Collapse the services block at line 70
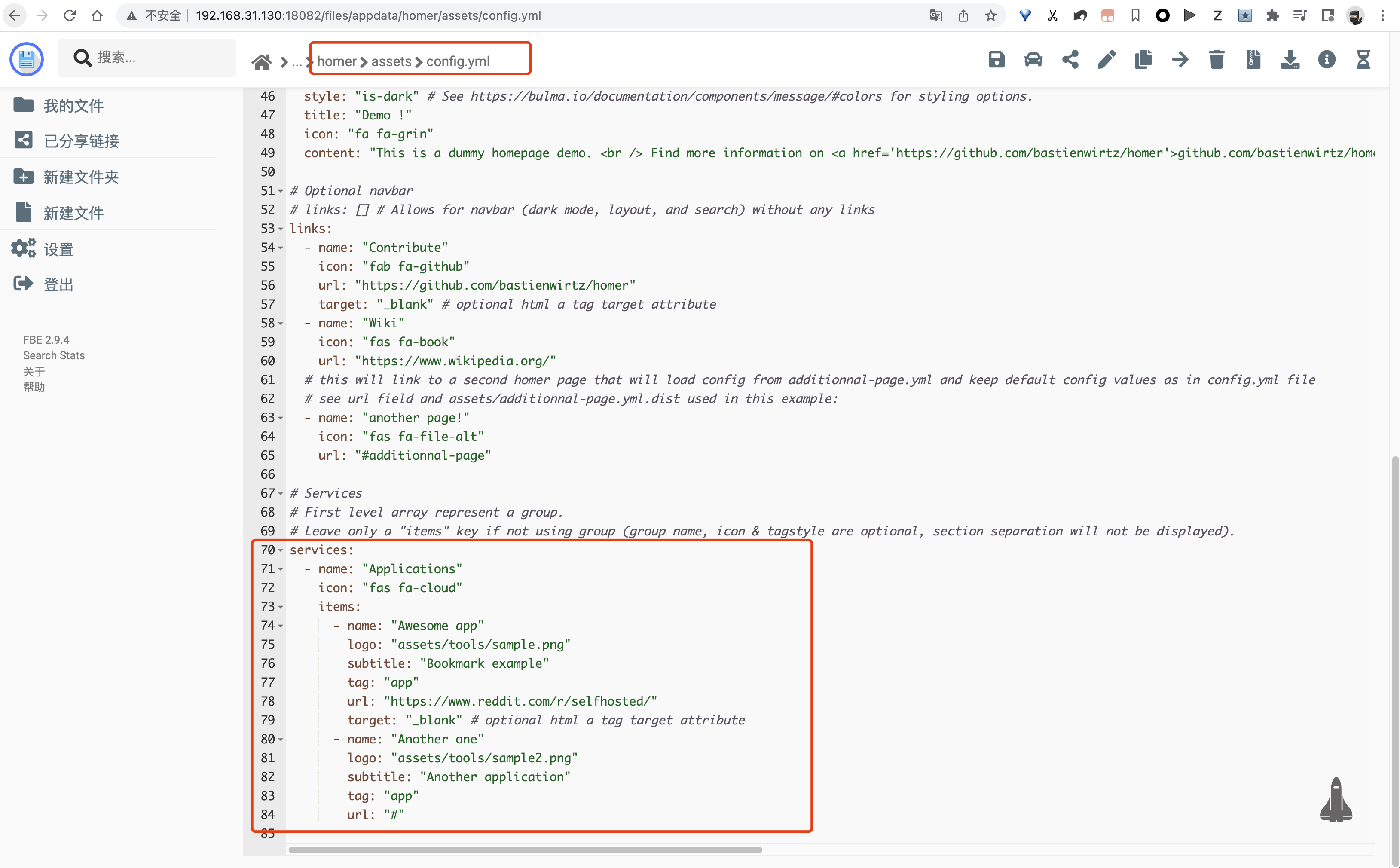 [281, 550]
